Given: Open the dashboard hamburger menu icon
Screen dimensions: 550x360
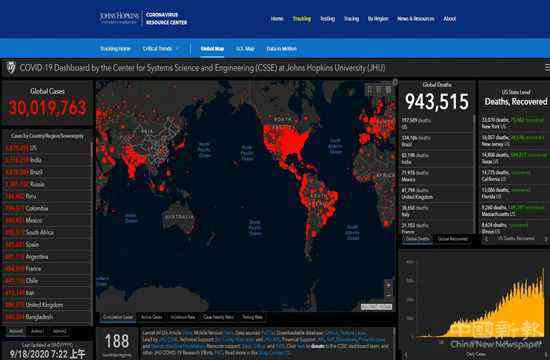Looking at the screenshot, I should pos(547,68).
